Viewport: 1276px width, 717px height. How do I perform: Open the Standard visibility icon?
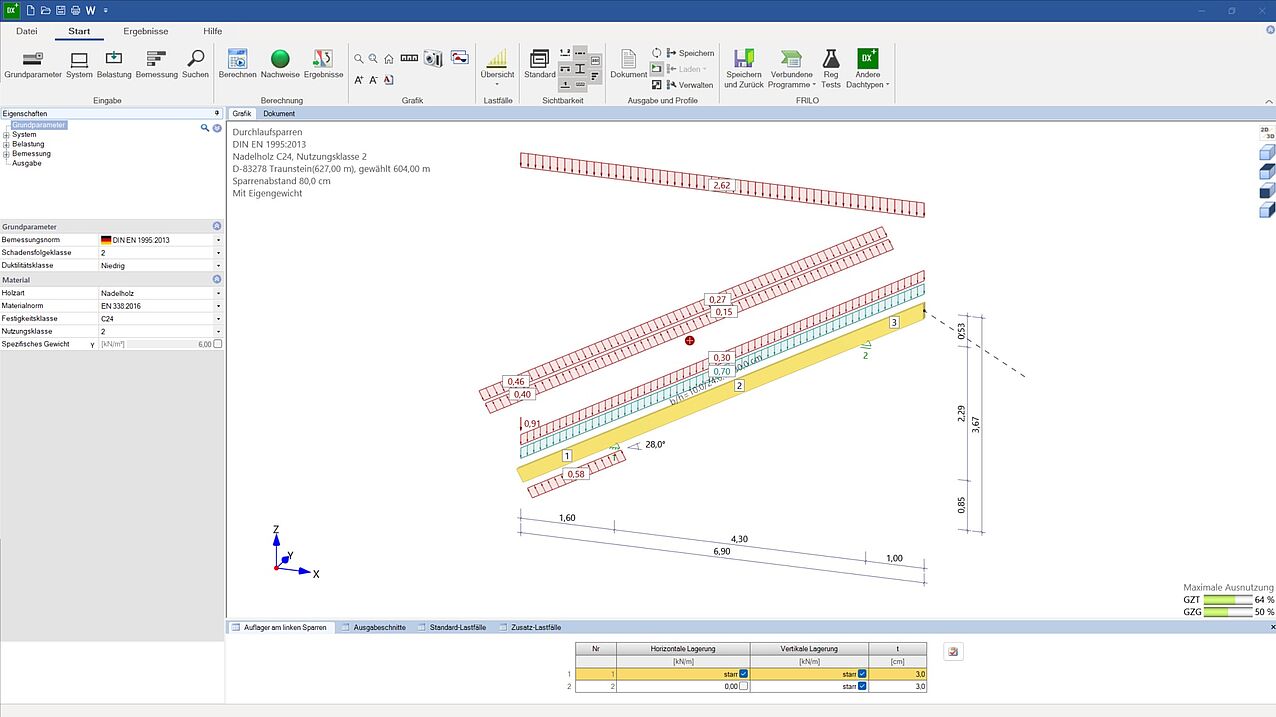(540, 64)
